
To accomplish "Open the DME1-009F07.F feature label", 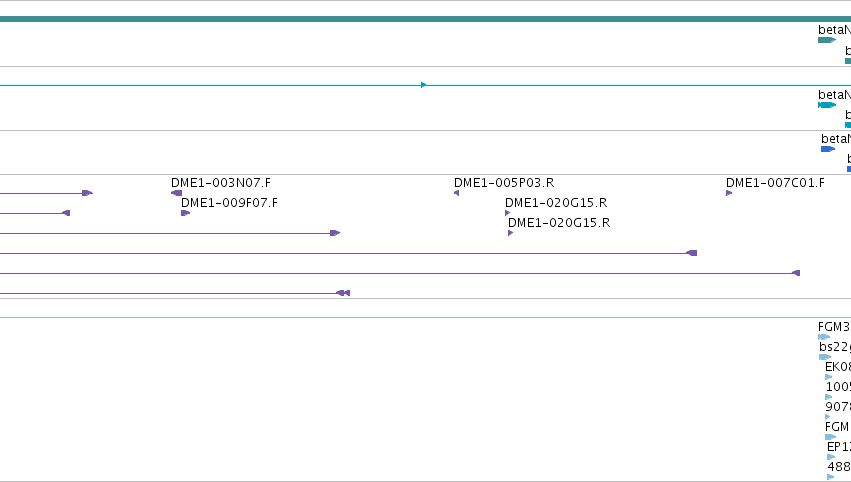I will point(229,203).
